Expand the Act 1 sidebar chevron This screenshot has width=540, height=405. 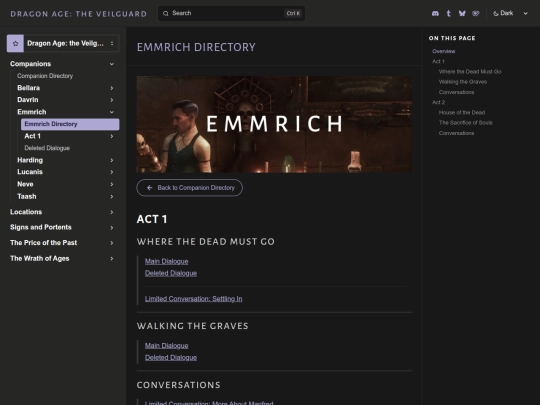click(x=112, y=136)
